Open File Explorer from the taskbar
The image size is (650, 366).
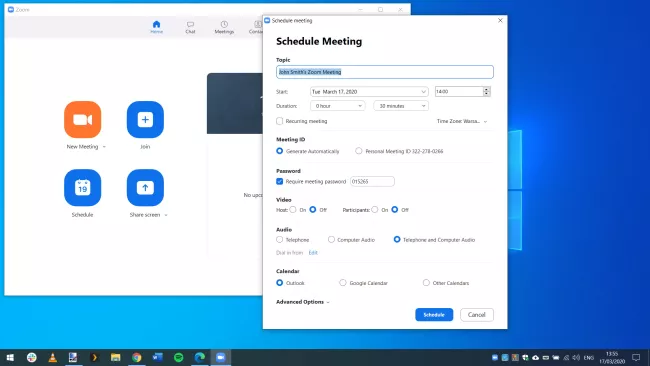(115, 357)
